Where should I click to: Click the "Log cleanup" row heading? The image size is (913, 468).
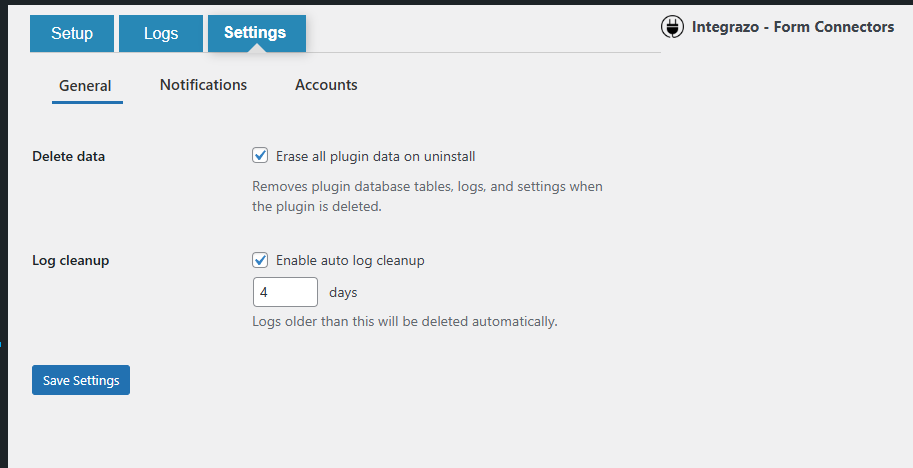coord(70,260)
